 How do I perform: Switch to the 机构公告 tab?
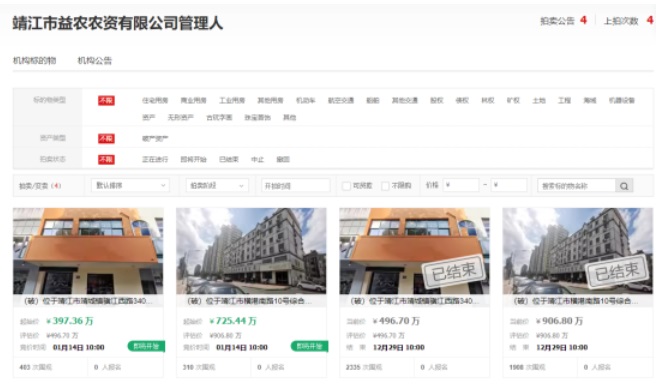click(95, 61)
